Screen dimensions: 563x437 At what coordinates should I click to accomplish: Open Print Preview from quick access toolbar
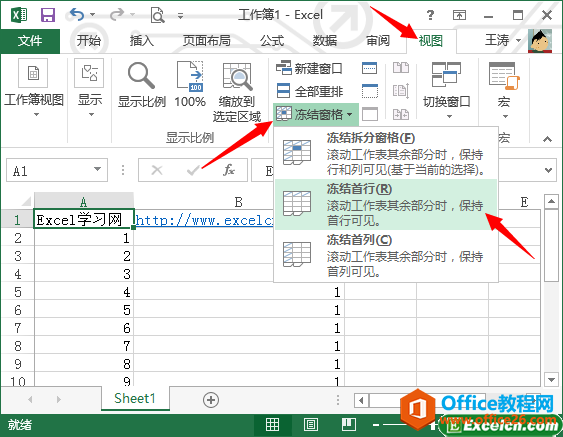pos(157,15)
